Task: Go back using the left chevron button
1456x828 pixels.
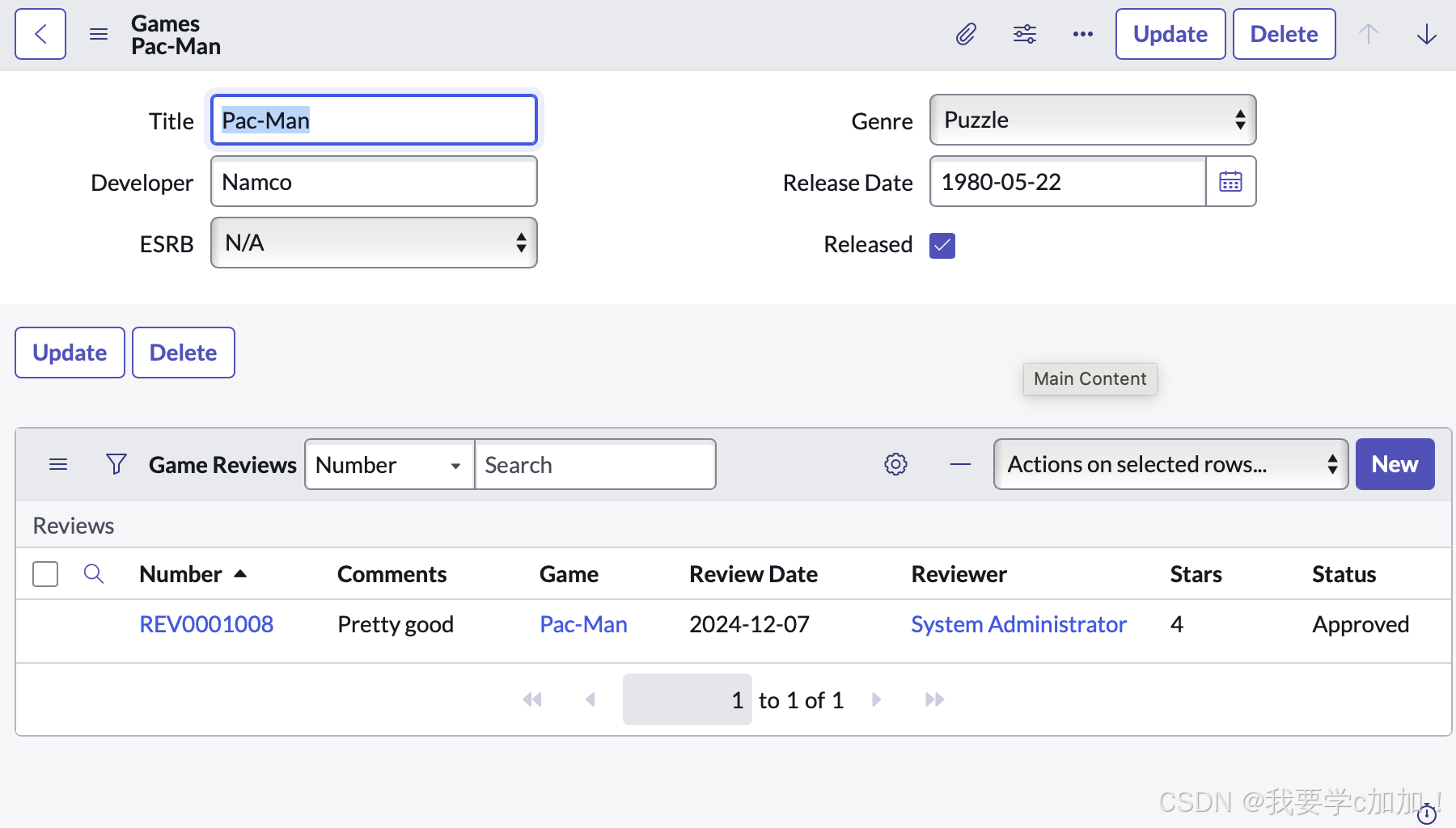Action: pyautogui.click(x=40, y=34)
